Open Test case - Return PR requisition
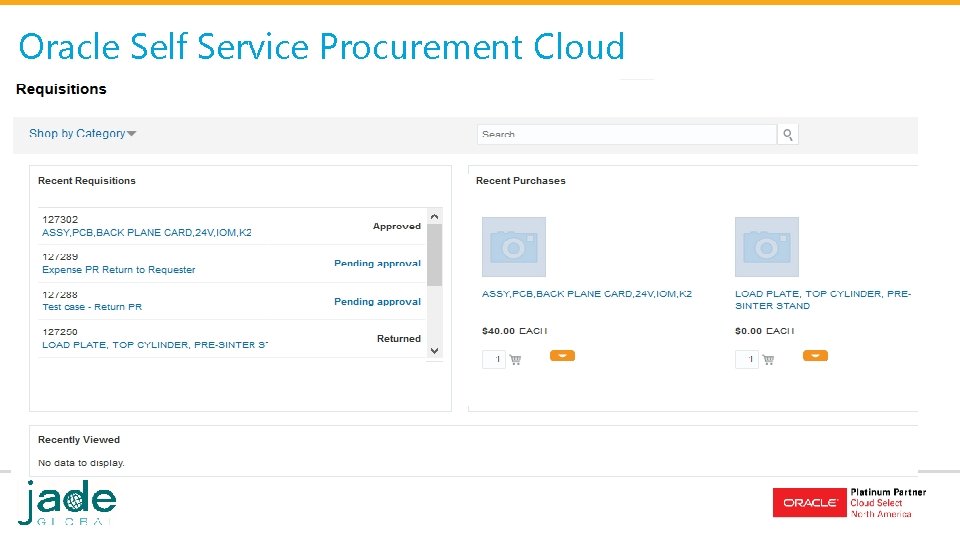 (x=92, y=307)
